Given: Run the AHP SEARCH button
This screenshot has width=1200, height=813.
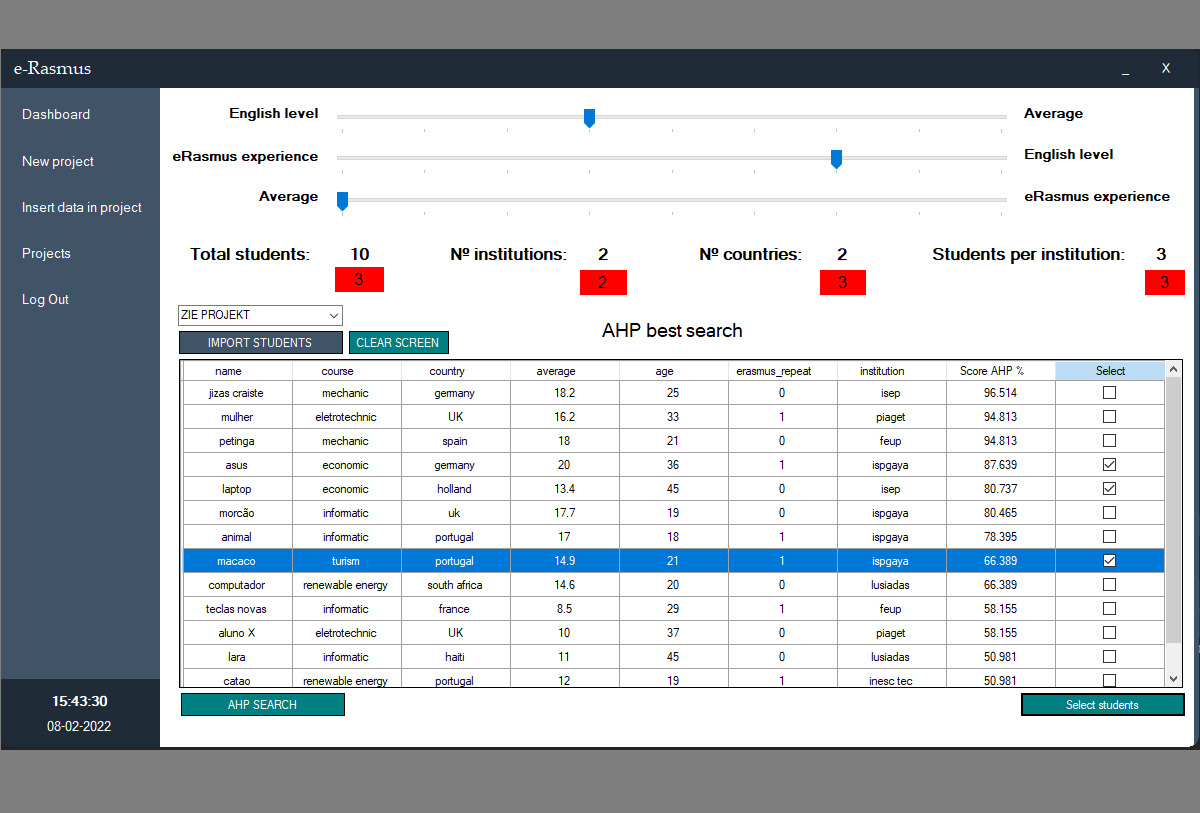Looking at the screenshot, I should [262, 705].
